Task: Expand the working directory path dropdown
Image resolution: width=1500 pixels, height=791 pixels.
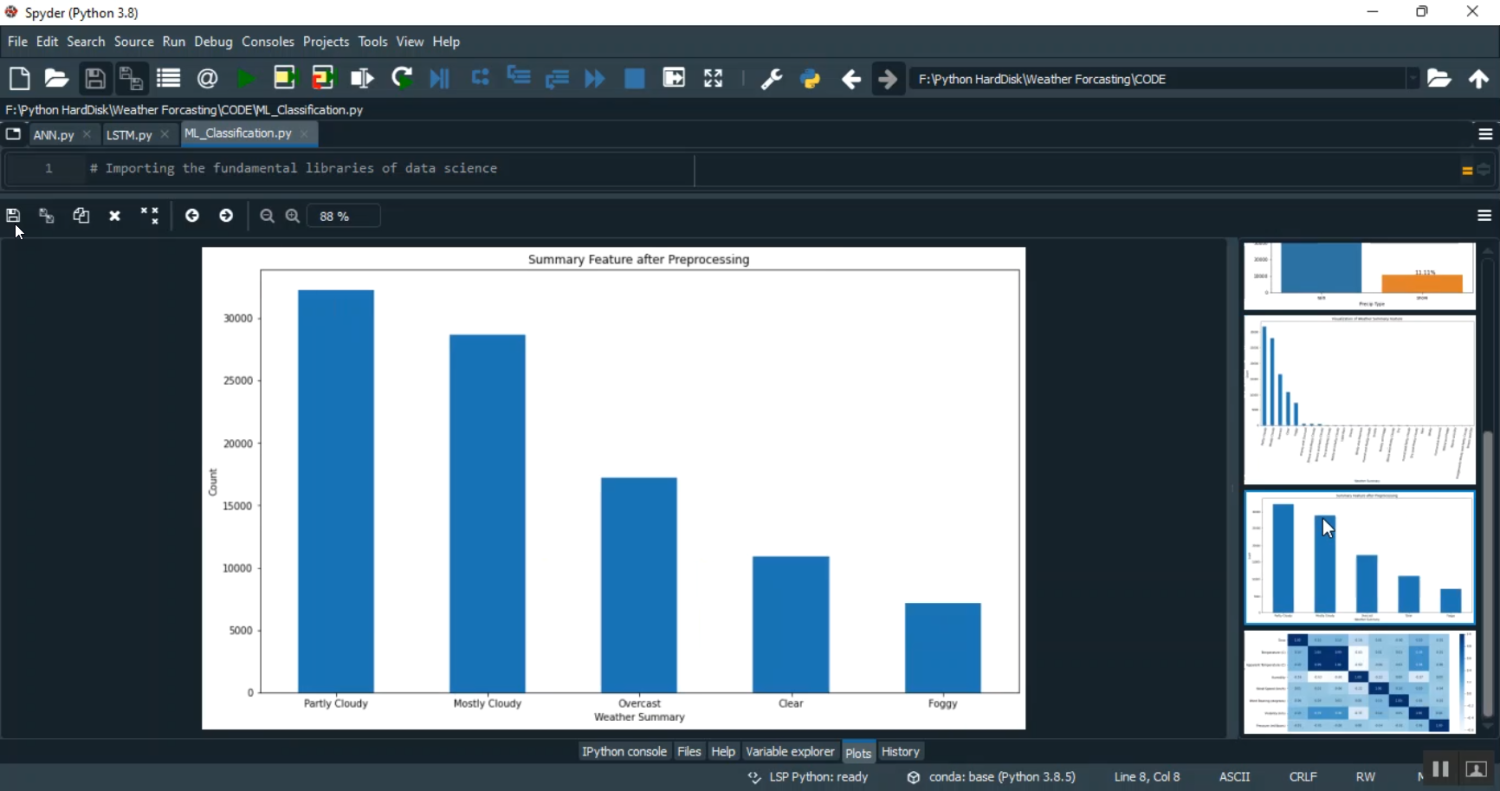Action: click(1412, 79)
